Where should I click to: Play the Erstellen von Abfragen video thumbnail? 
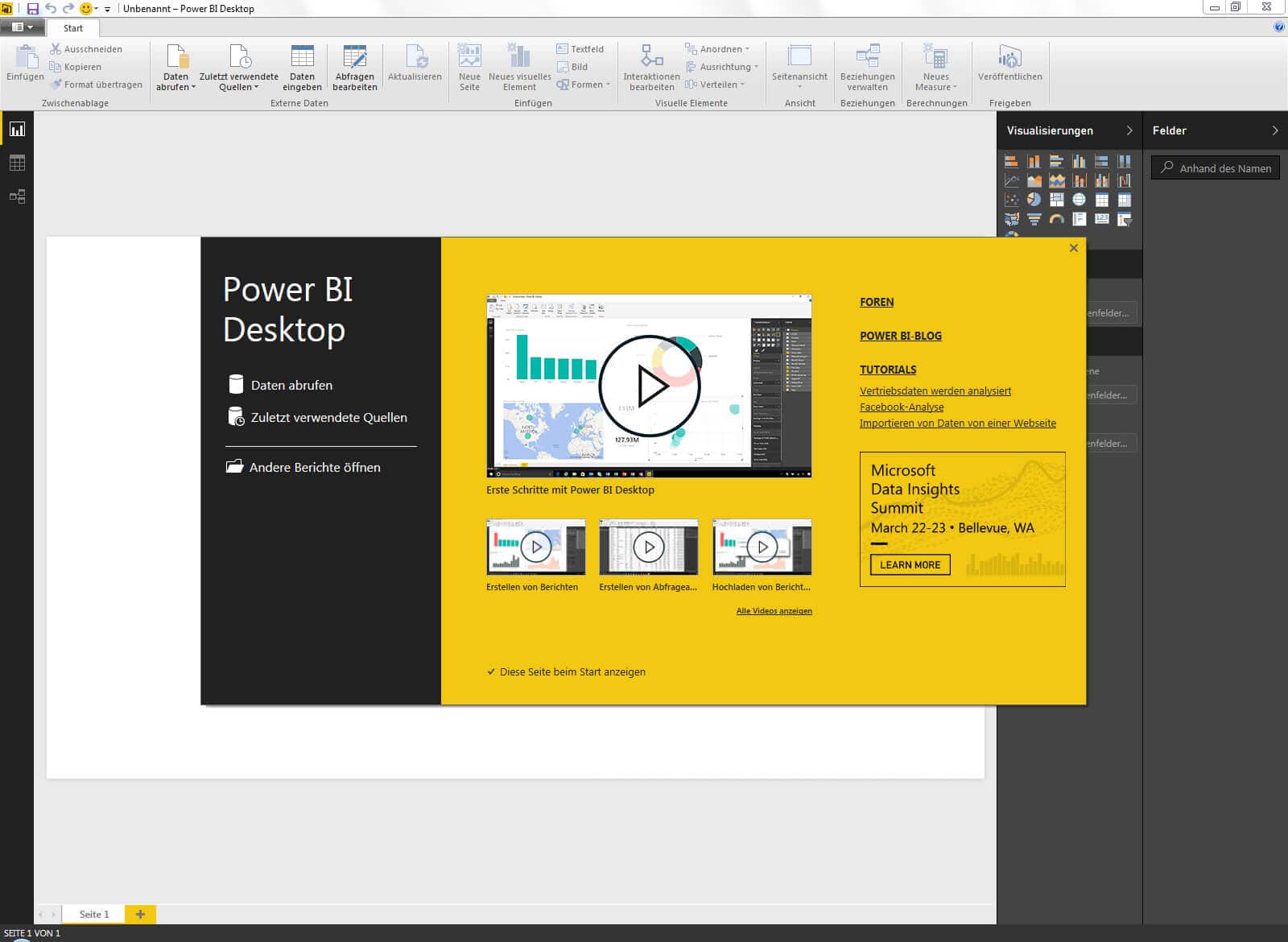click(x=649, y=547)
